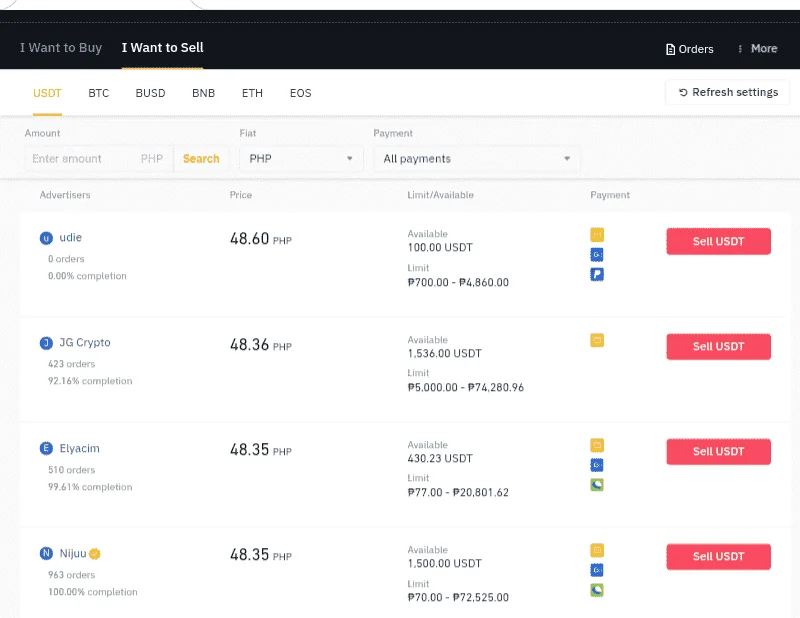Image resolution: width=800 pixels, height=618 pixels.
Task: Click Elyacim's blue avatar icon
Action: [x=46, y=449]
